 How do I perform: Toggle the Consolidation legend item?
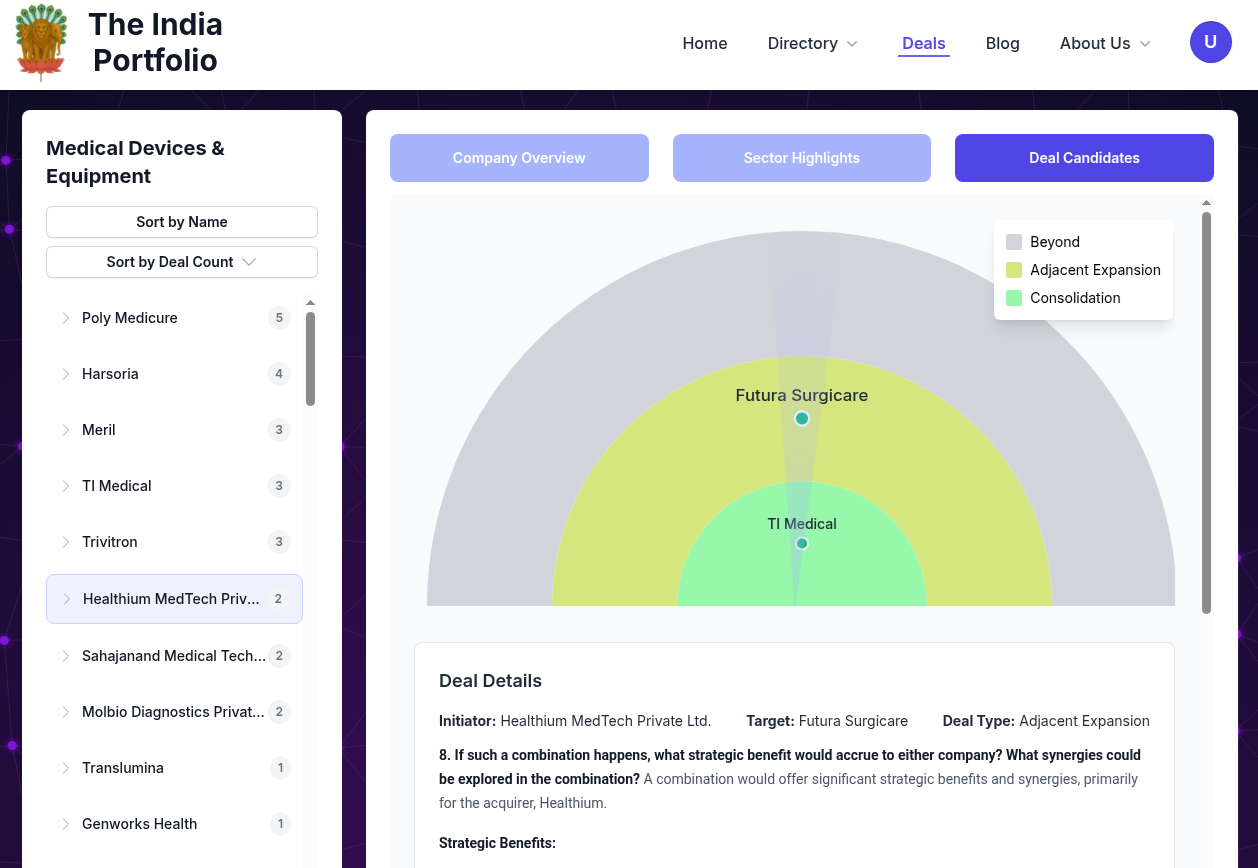point(1064,298)
